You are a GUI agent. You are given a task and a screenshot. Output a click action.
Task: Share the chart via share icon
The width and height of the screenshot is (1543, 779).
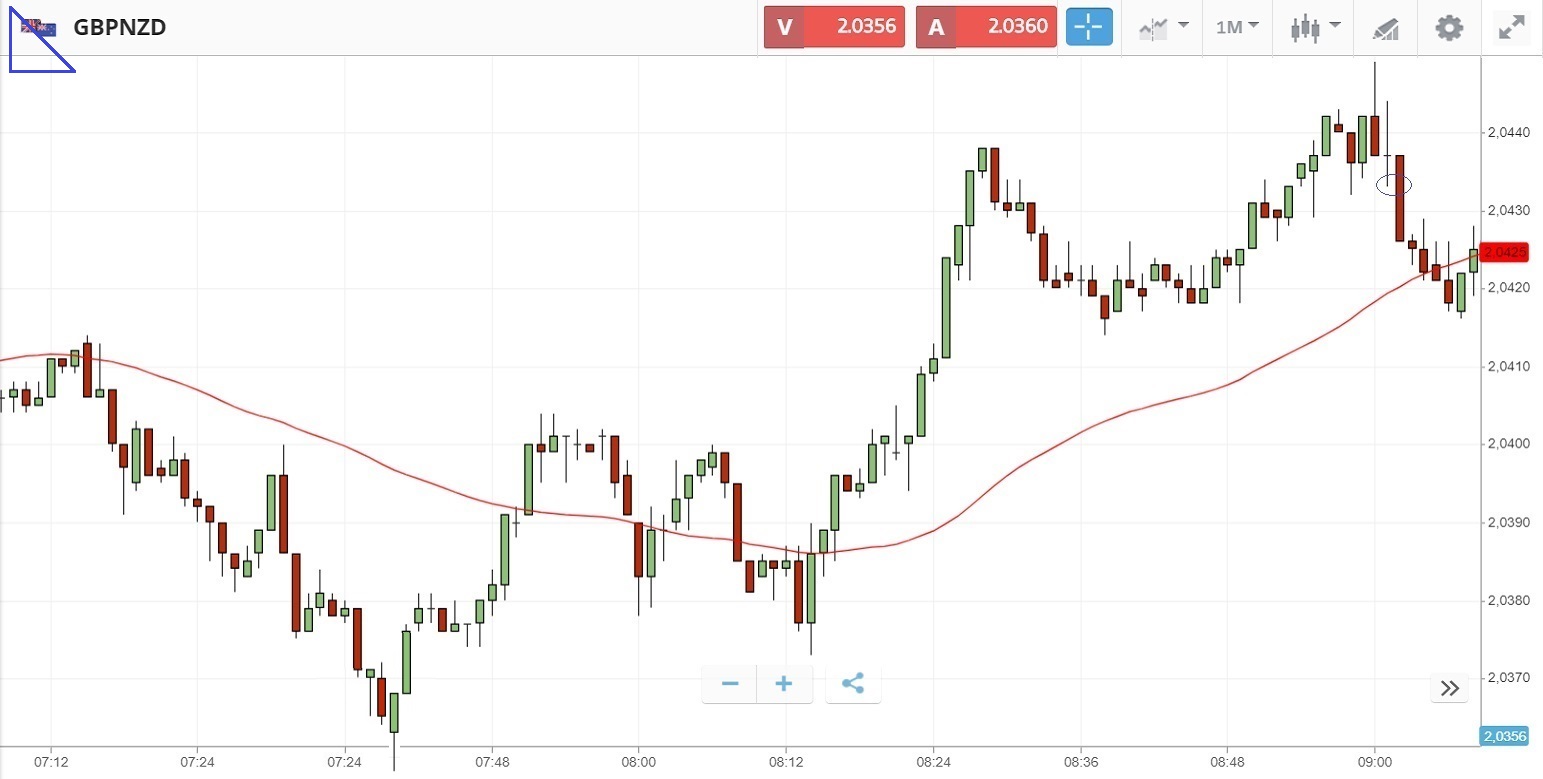coord(853,684)
